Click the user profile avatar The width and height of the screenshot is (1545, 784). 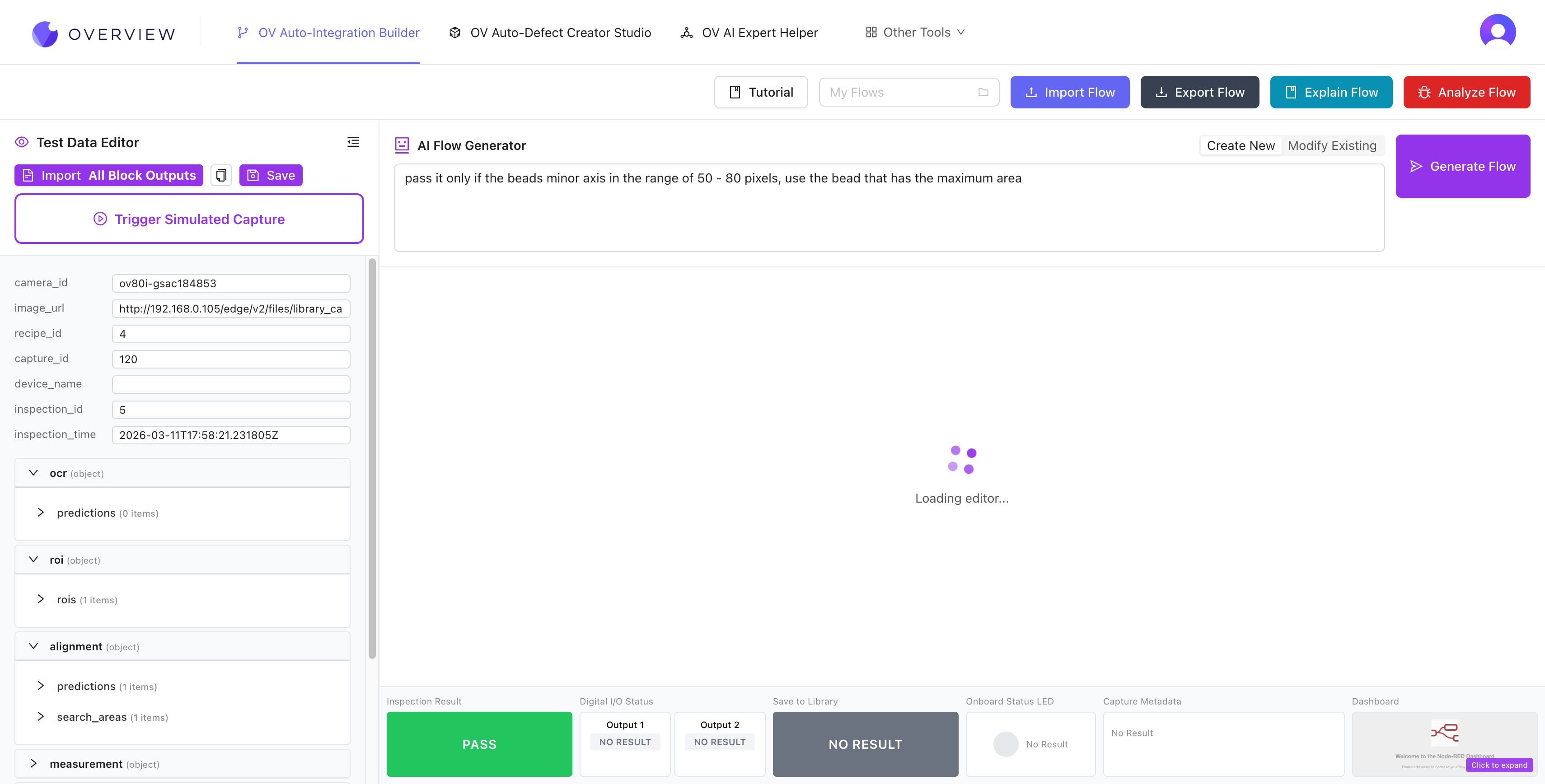click(x=1497, y=32)
